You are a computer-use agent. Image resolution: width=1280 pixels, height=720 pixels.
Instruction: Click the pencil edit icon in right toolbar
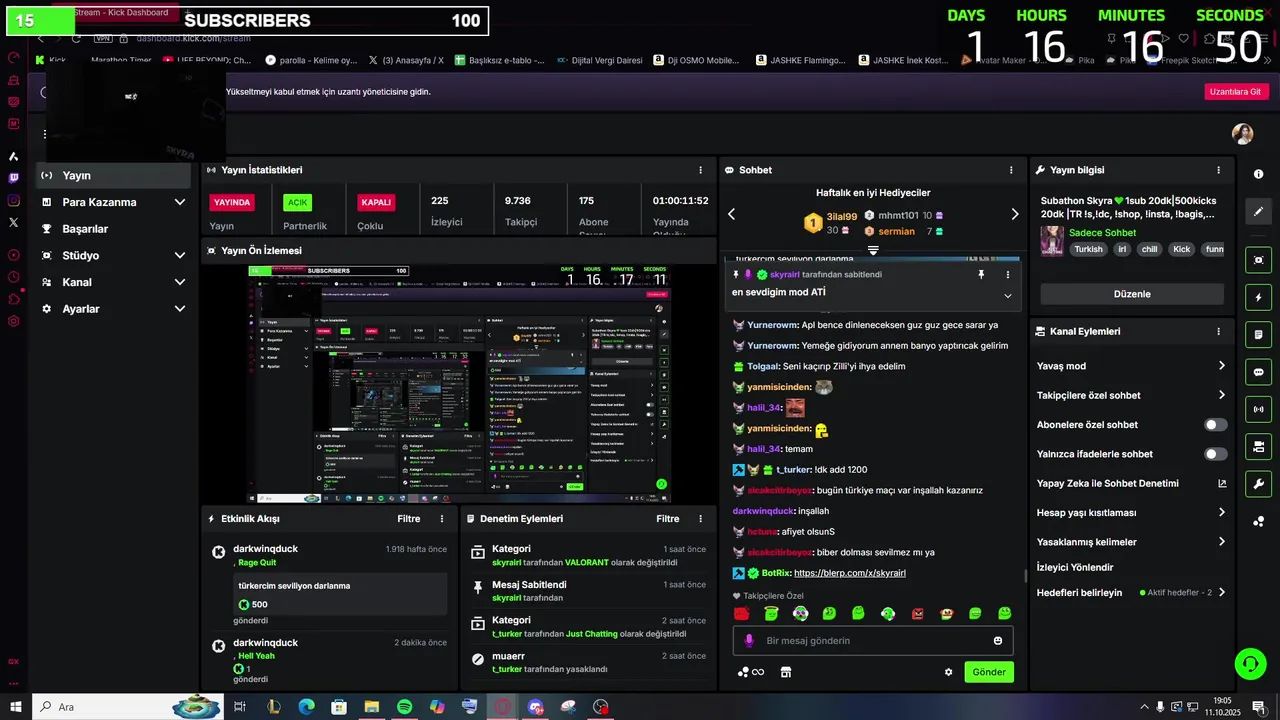[1259, 211]
